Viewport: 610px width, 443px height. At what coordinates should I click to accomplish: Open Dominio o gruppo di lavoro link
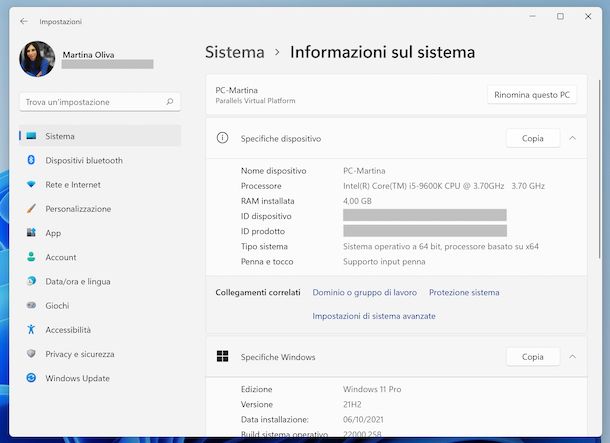(365, 292)
